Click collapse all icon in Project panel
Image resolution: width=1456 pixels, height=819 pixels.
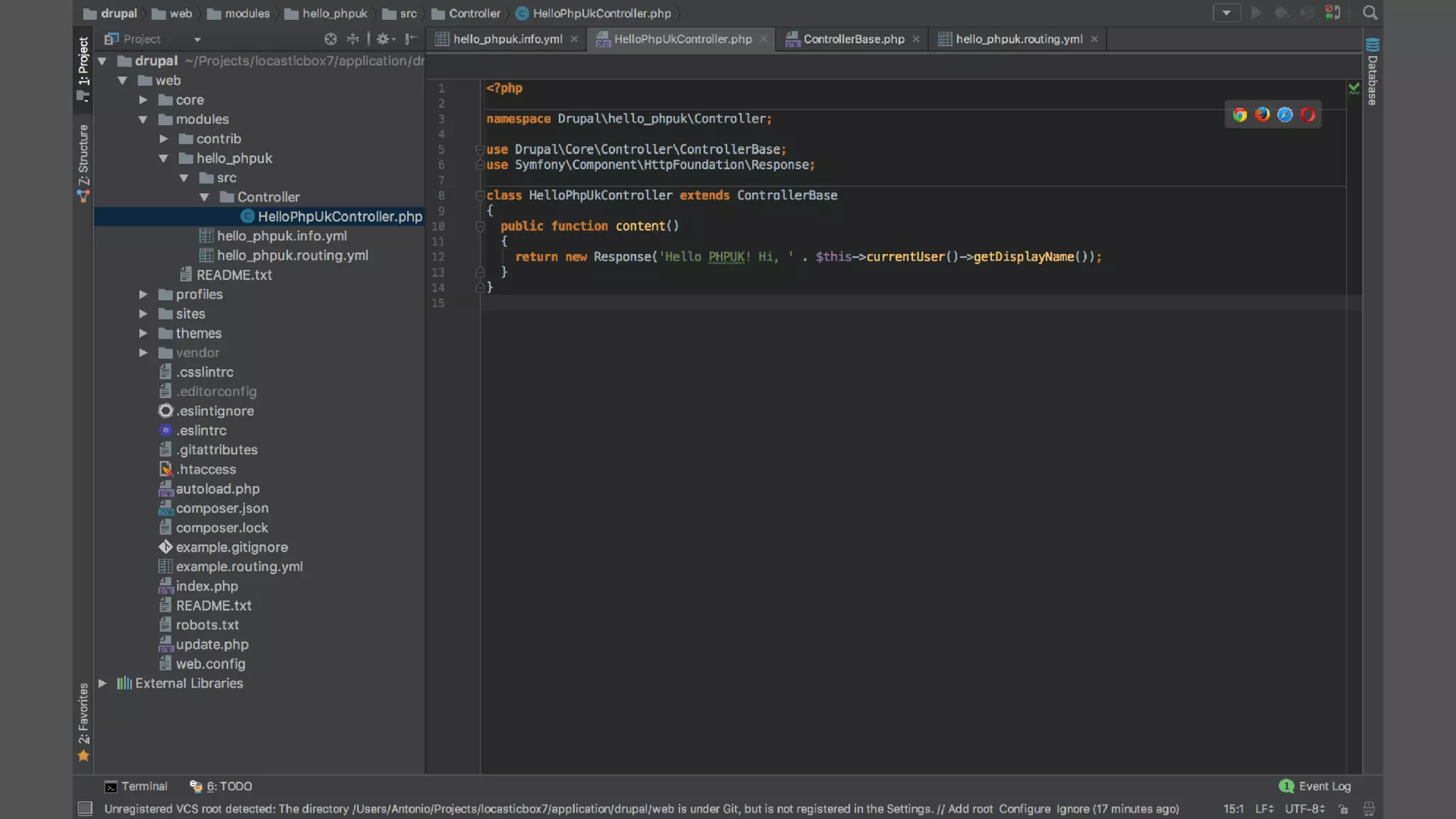[x=353, y=39]
